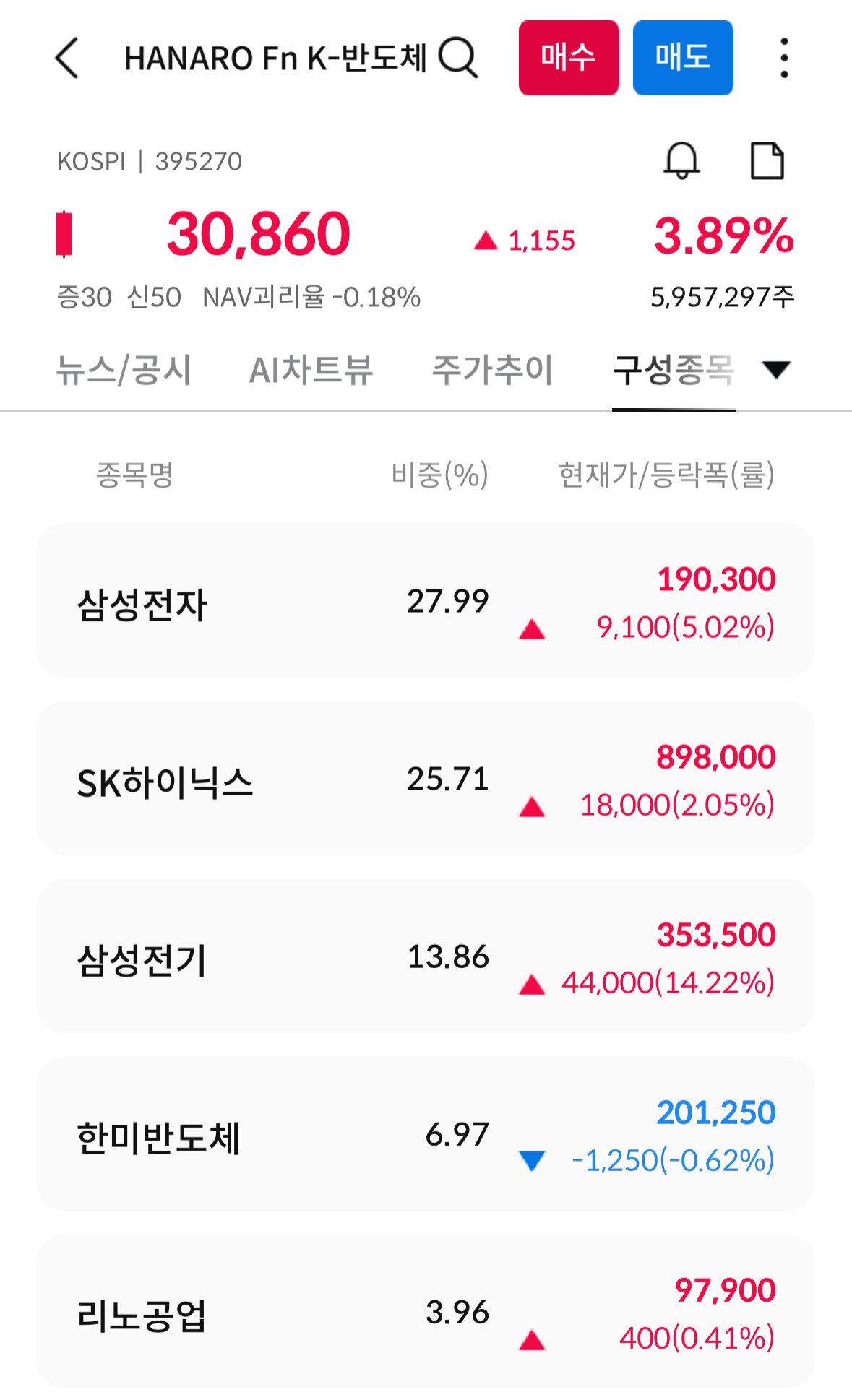Tap the HANARO Fn K-반도체 title
The height and width of the screenshot is (1400, 852).
click(x=275, y=59)
